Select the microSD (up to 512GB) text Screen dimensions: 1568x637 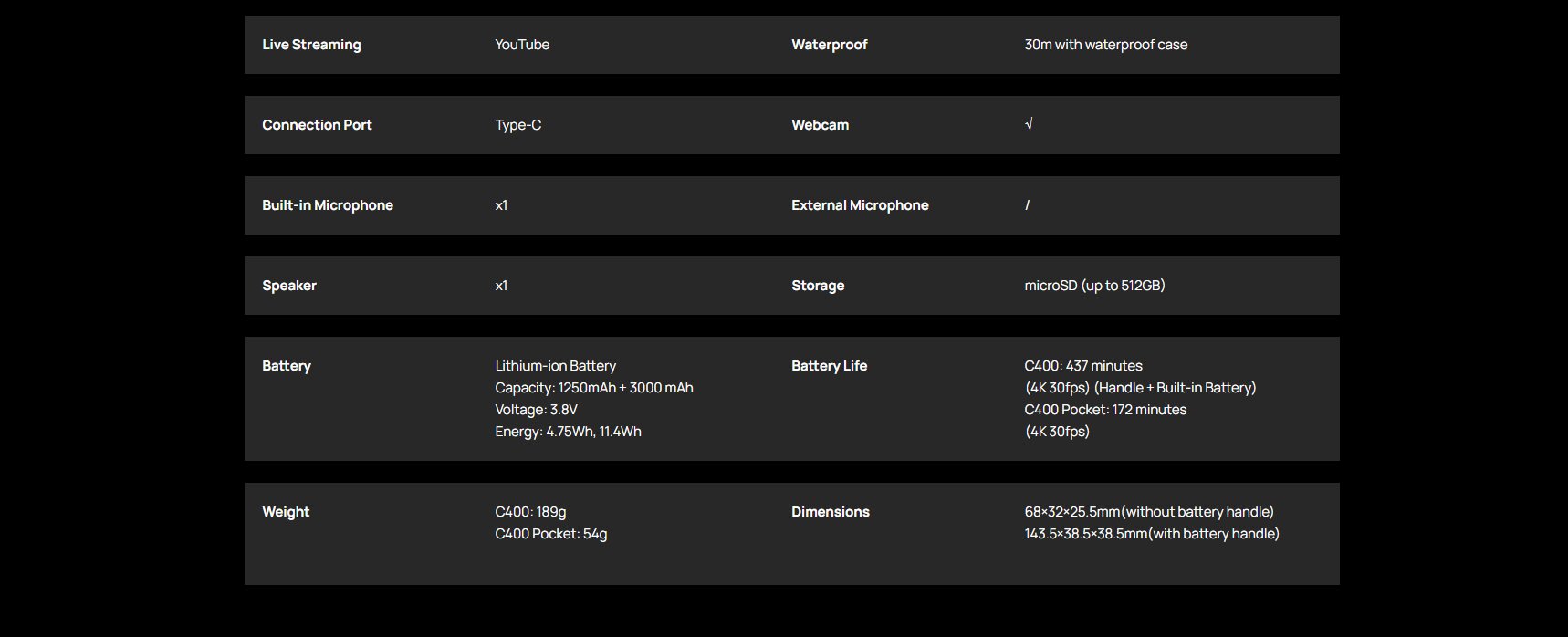pos(1094,286)
